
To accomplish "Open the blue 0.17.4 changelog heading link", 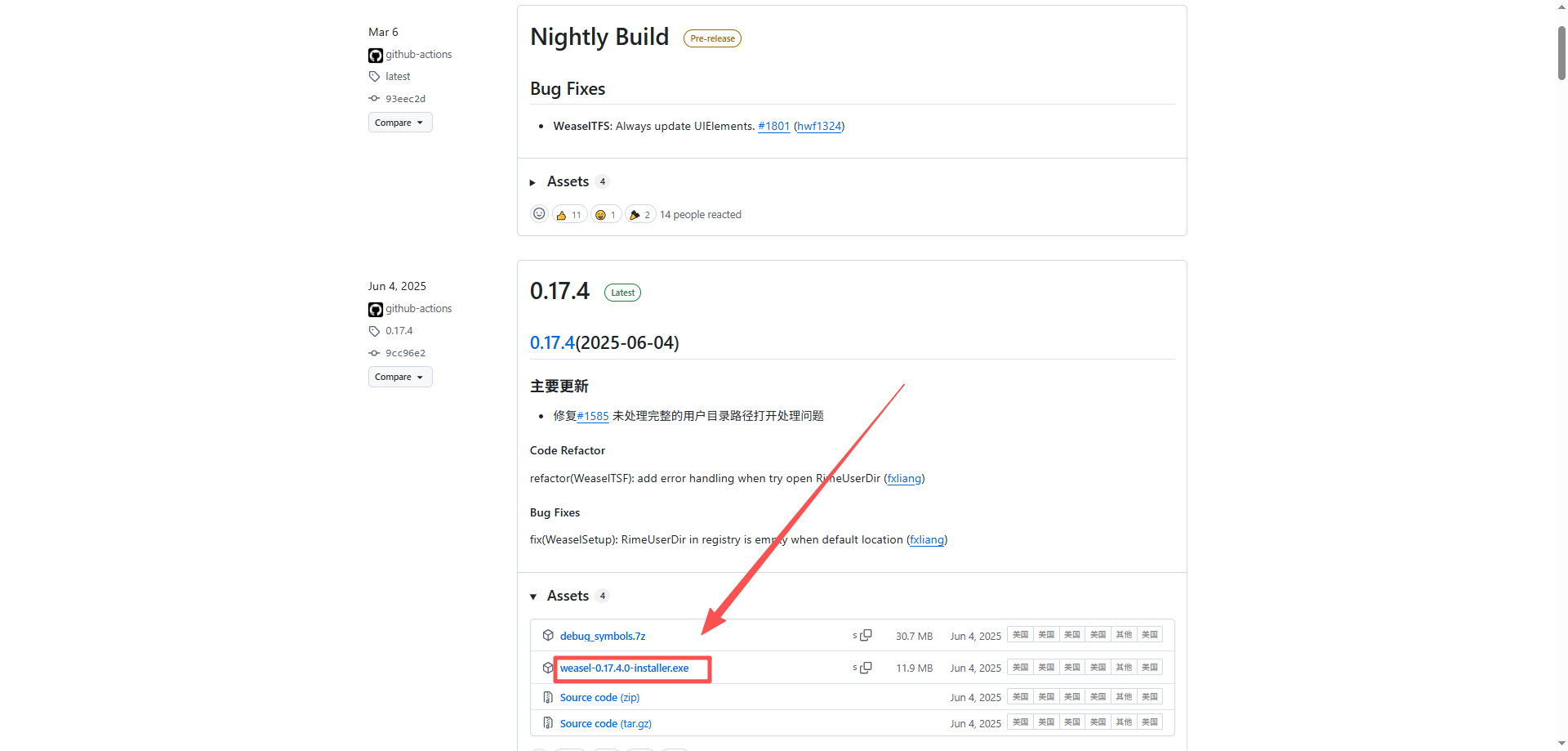I will tap(552, 342).
